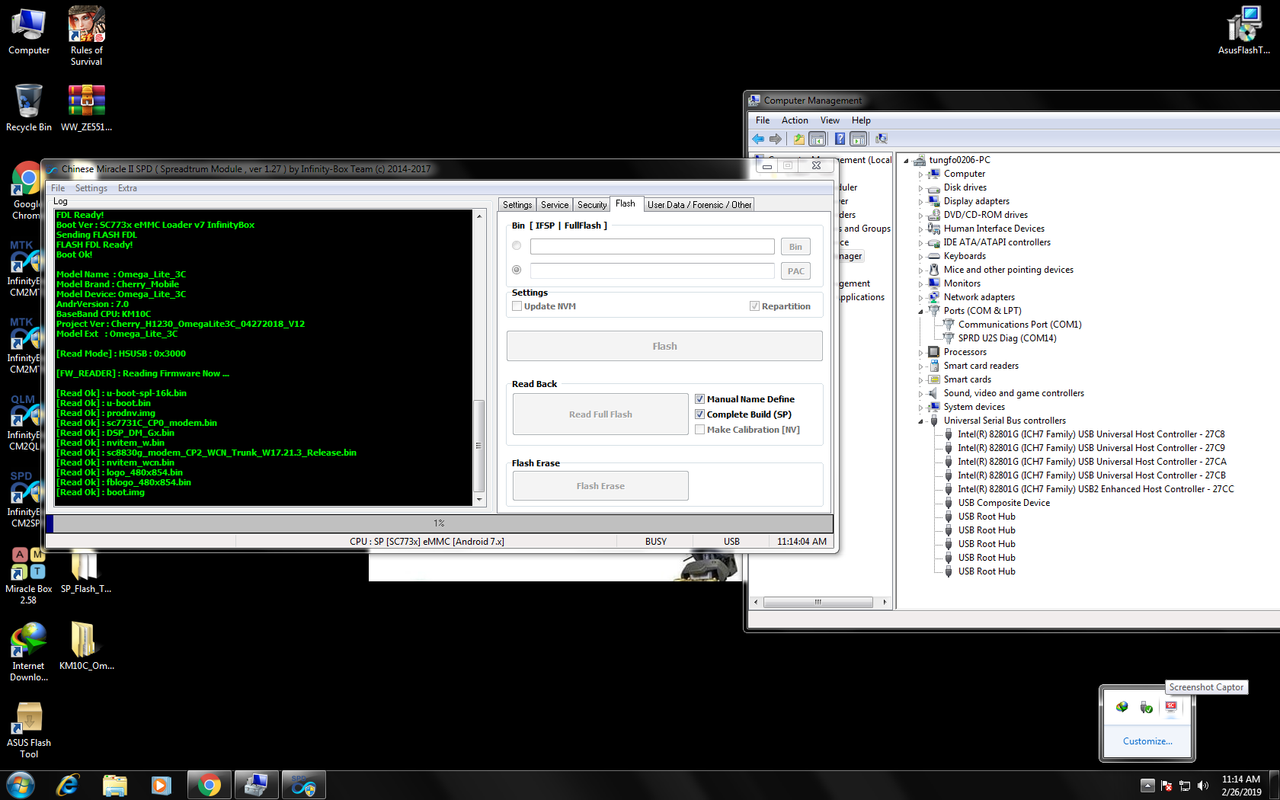
Task: Collapse Ports (COM & LPT) node
Action: [921, 311]
